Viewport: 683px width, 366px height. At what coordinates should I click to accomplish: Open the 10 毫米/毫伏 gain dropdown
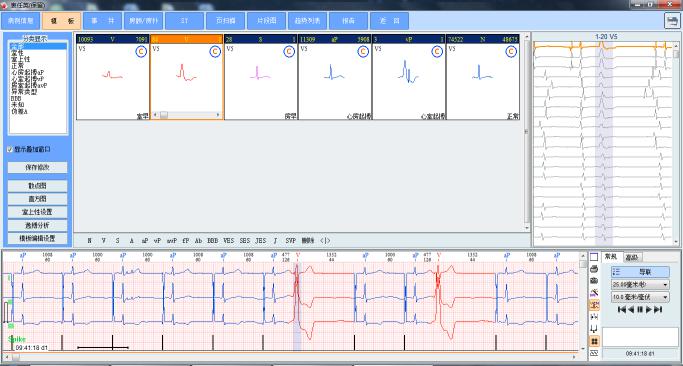[x=640, y=298]
